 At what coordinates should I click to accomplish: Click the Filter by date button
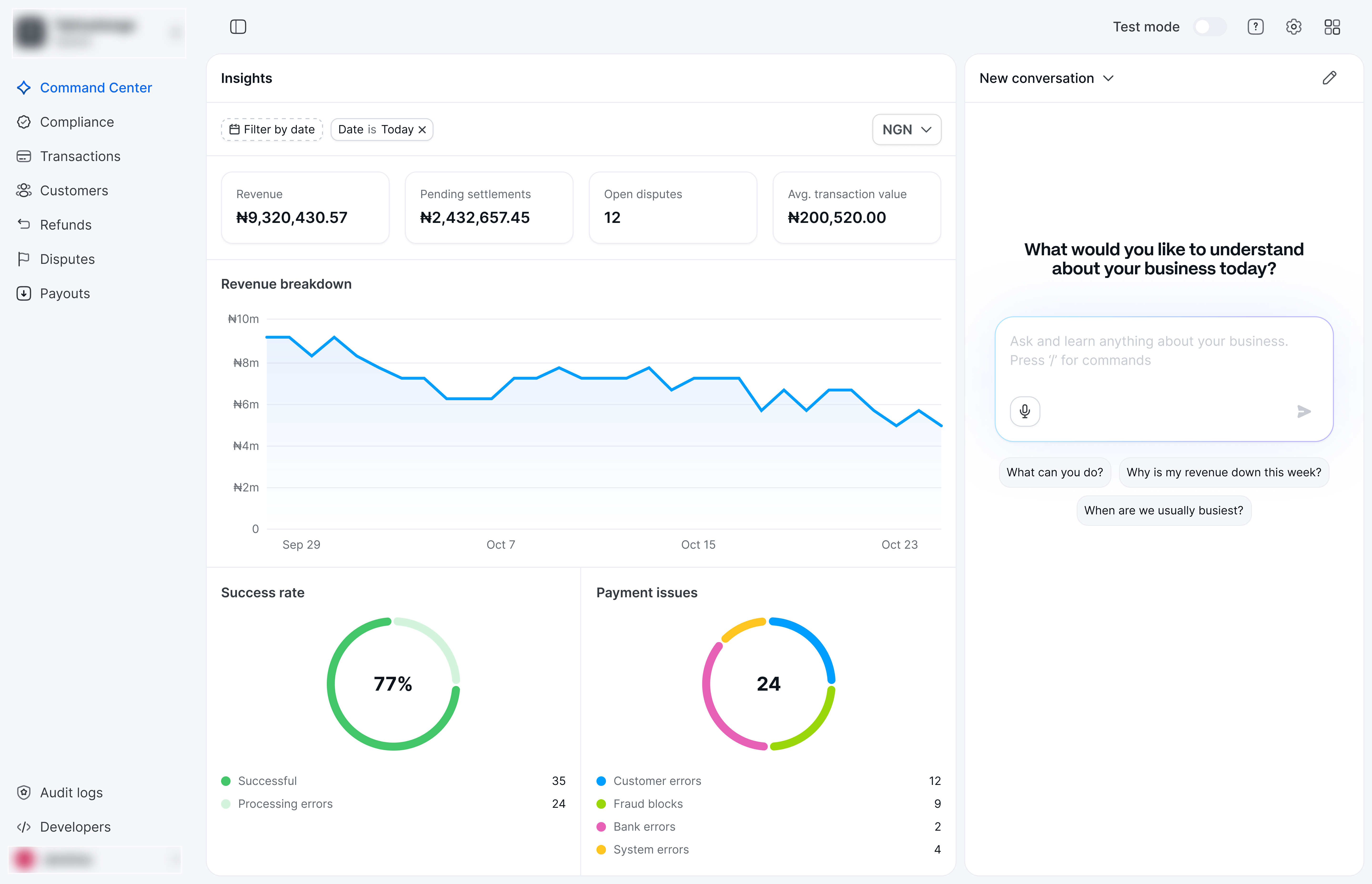click(272, 130)
